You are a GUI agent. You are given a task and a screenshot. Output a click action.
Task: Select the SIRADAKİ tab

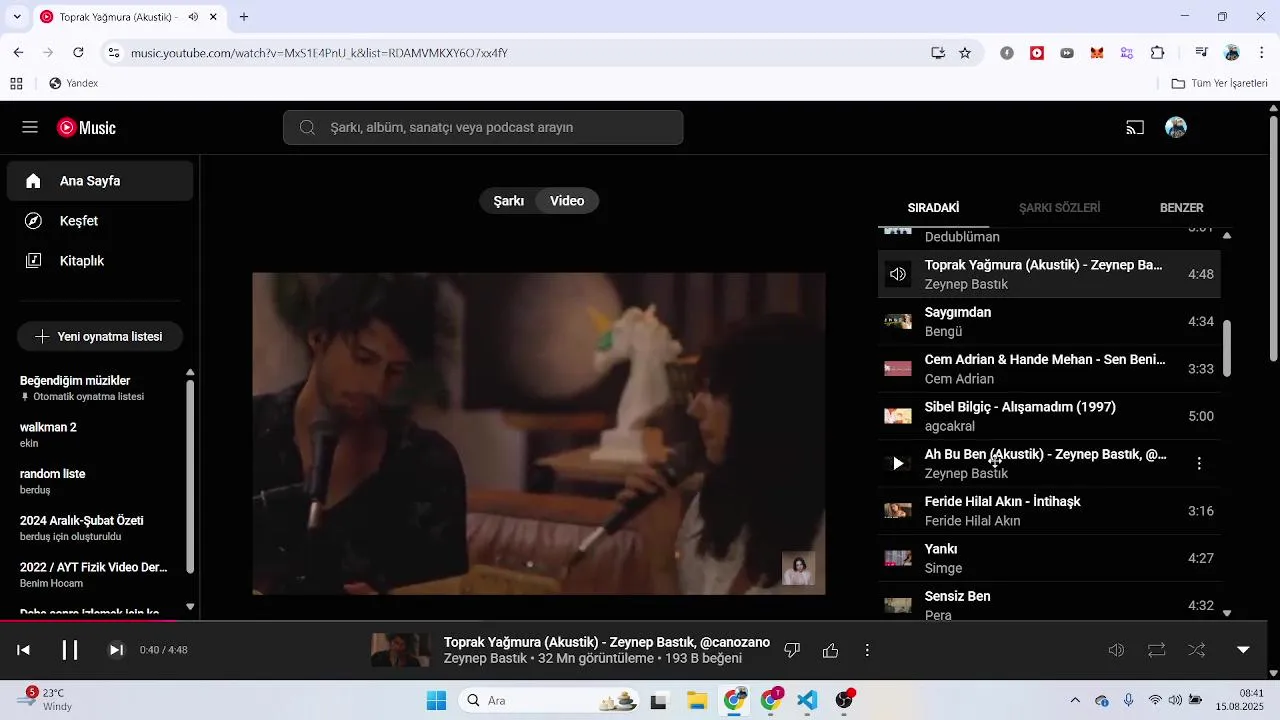933,208
